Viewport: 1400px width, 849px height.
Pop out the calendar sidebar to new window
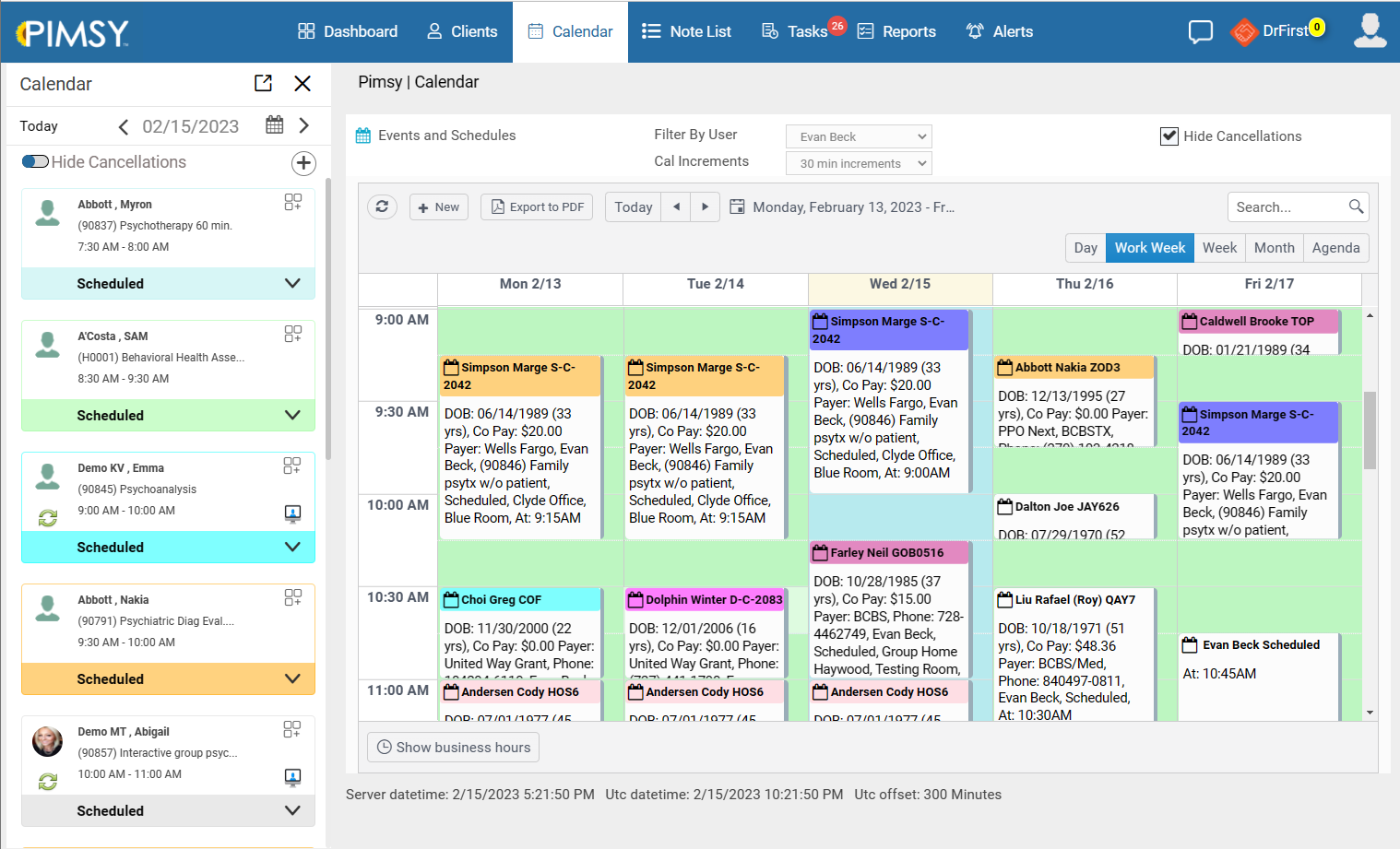coord(263,83)
